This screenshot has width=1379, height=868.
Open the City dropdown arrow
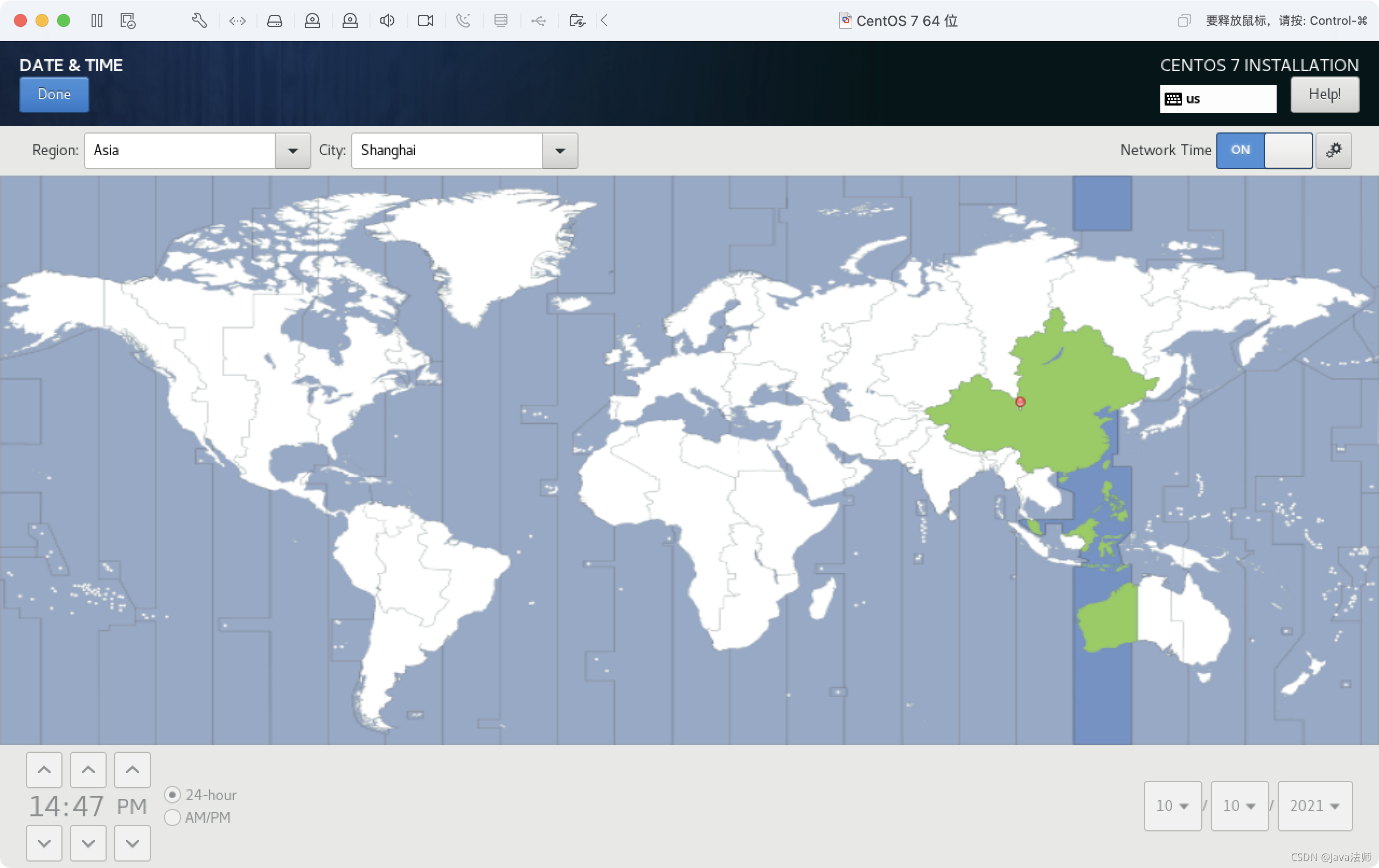click(x=560, y=151)
